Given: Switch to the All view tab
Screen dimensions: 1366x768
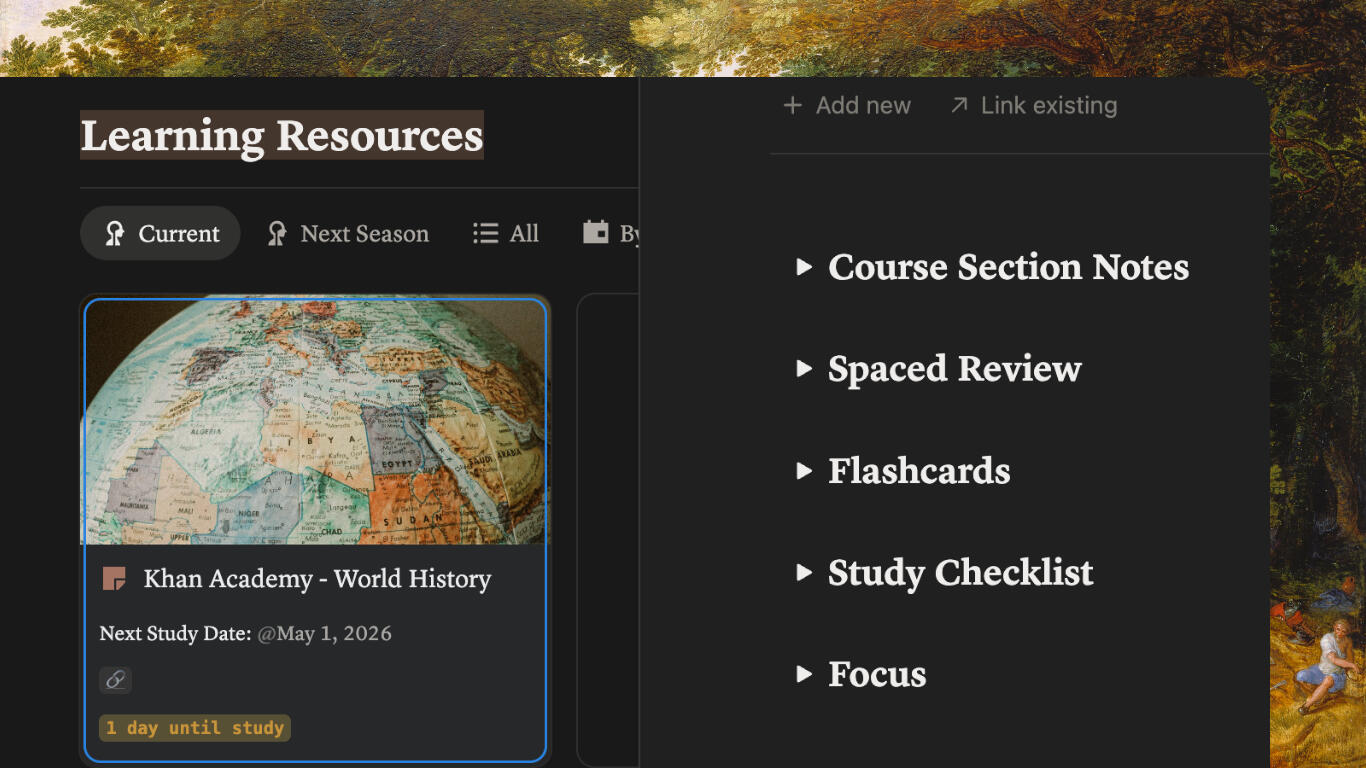Looking at the screenshot, I should tap(506, 234).
